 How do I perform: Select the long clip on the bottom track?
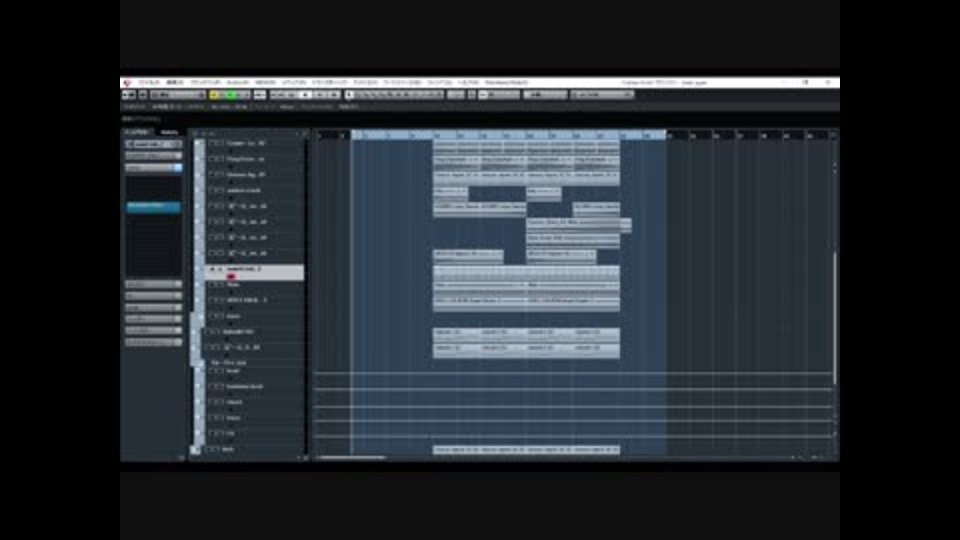[x=526, y=450]
